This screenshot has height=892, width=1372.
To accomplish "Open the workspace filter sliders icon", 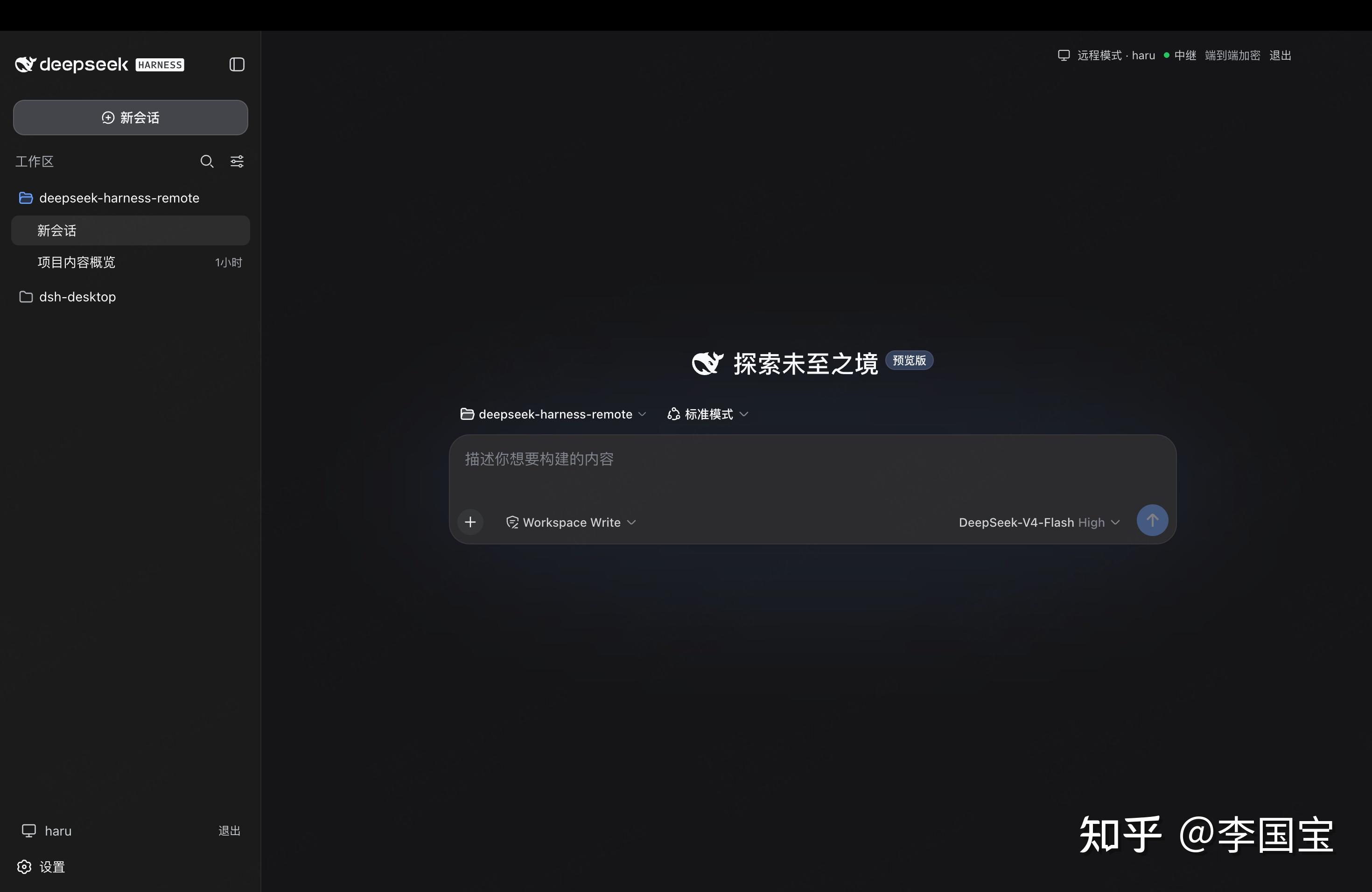I will pos(237,161).
